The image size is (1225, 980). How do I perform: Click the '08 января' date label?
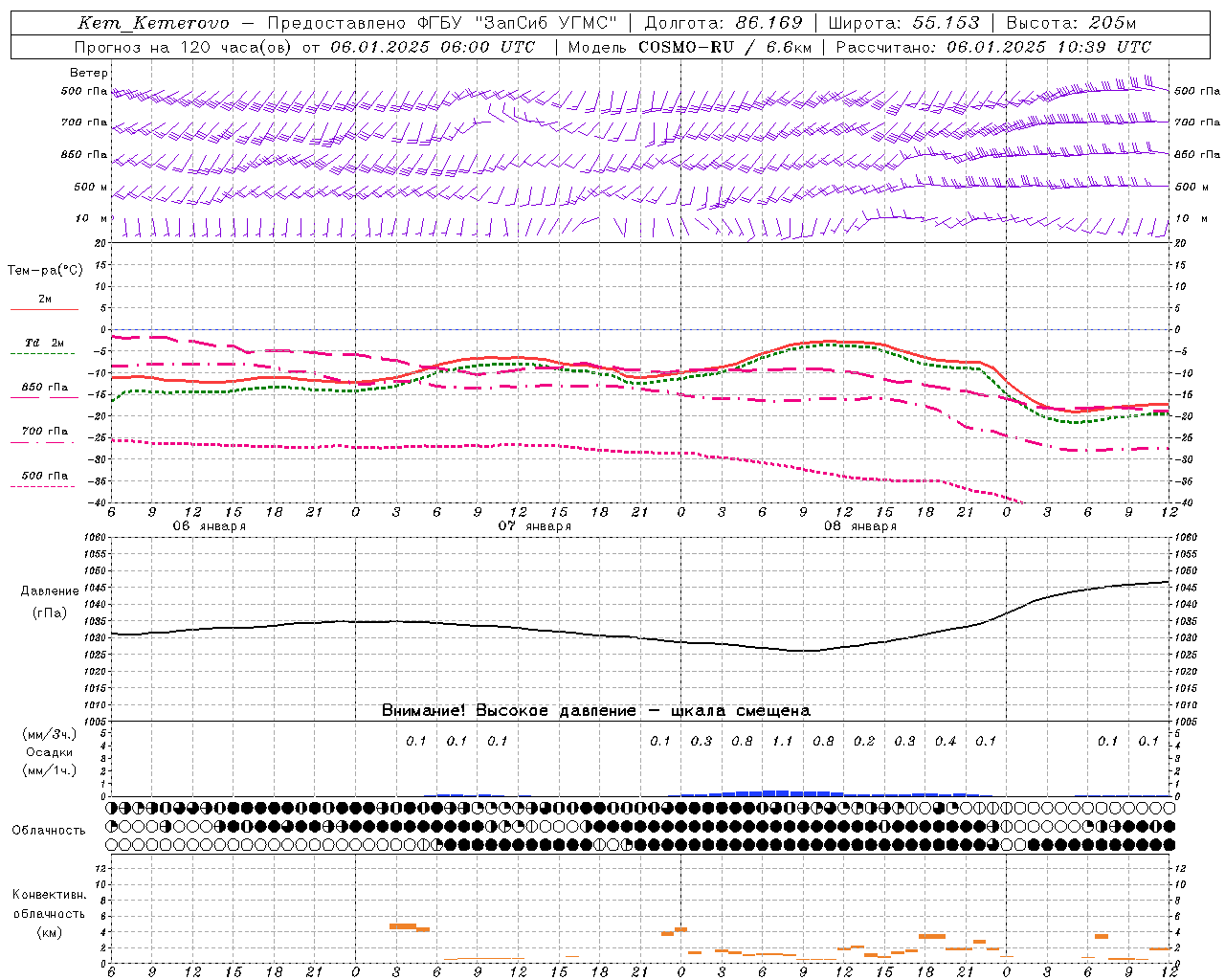(x=859, y=525)
